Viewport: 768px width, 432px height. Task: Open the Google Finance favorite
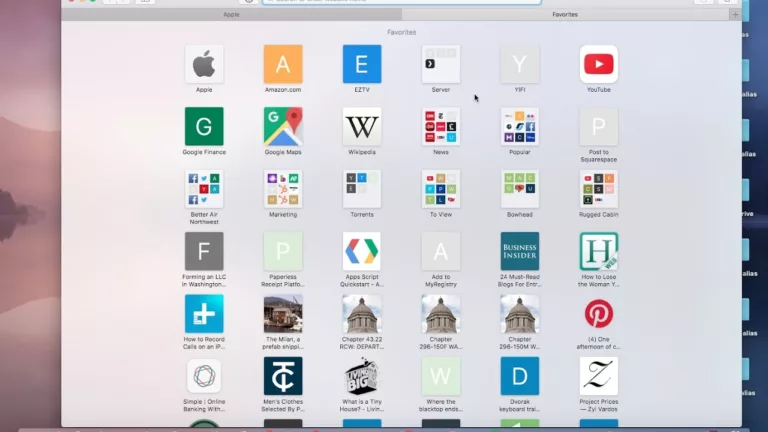coord(204,126)
